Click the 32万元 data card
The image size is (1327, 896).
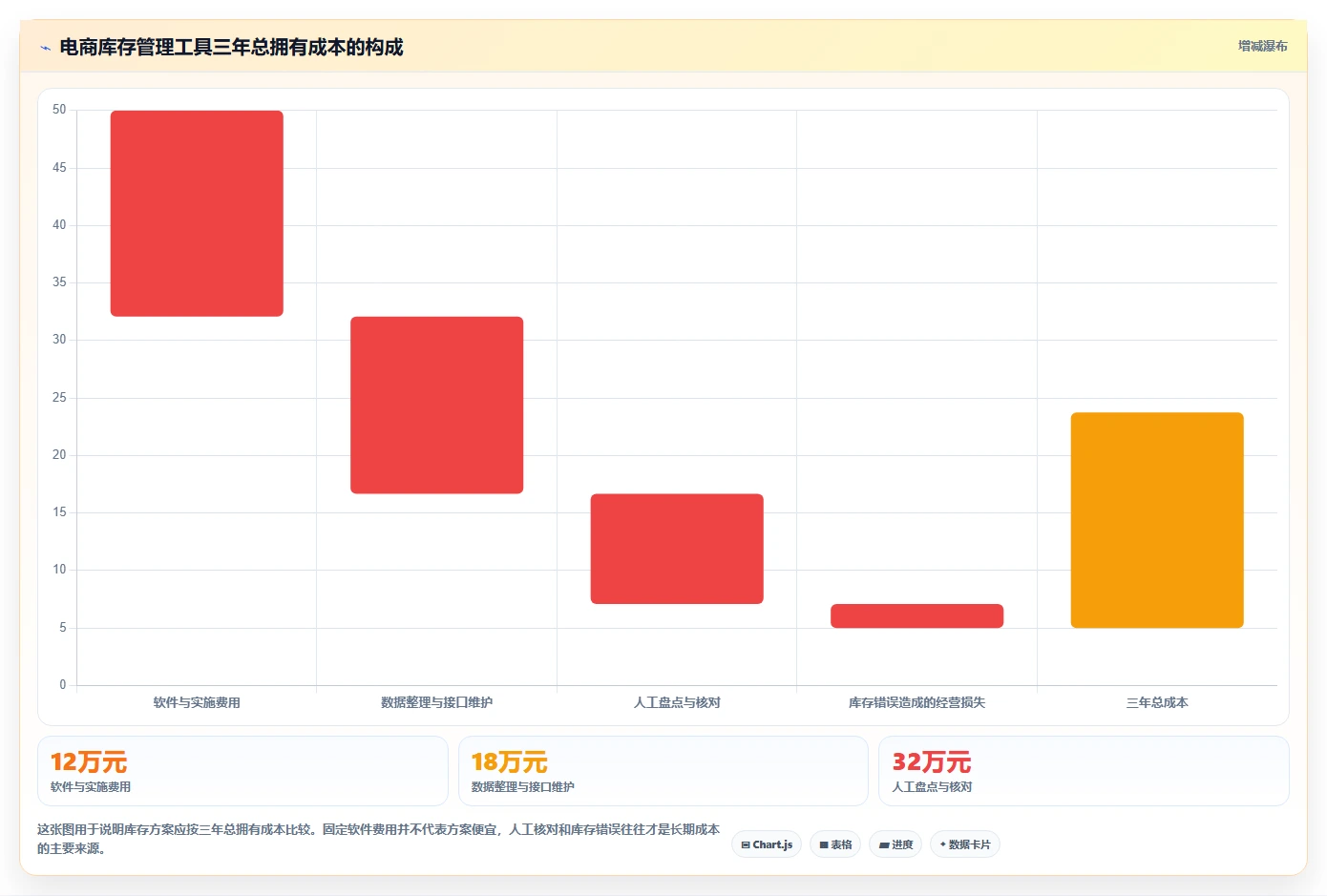(x=1084, y=771)
